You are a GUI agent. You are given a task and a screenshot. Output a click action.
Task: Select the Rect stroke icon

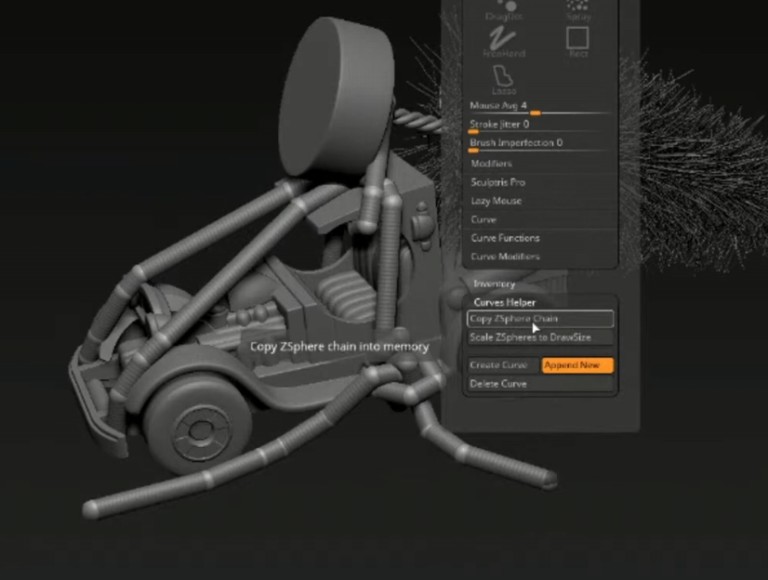[x=578, y=42]
